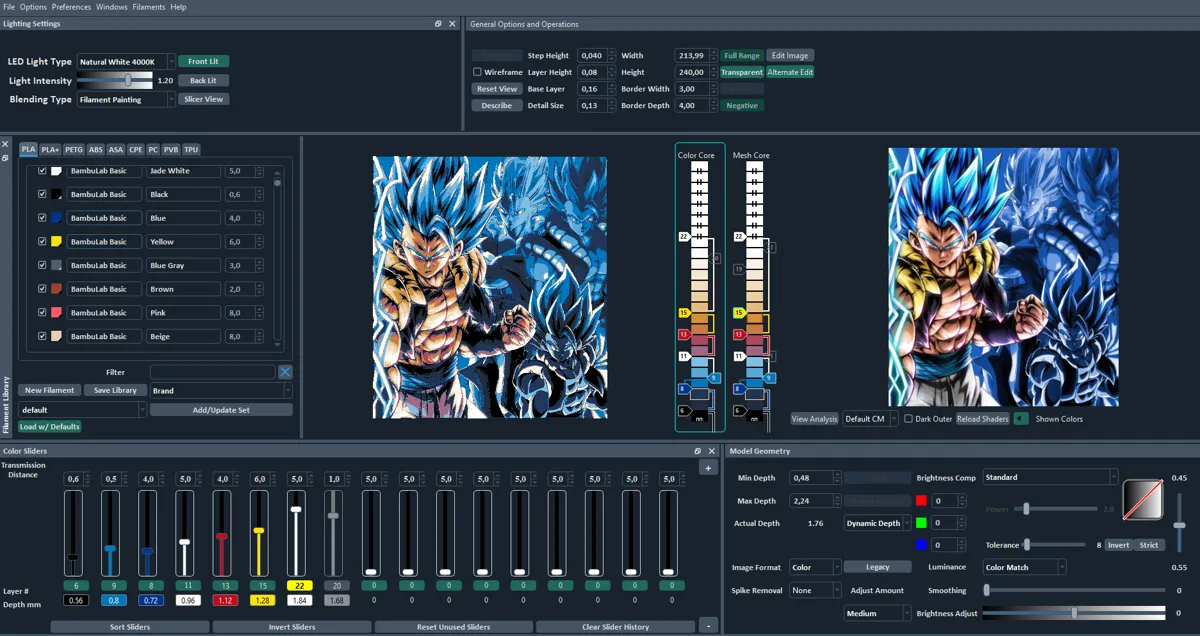Select layer marker 22 in Color Core
The height and width of the screenshot is (636, 1200).
(x=685, y=237)
